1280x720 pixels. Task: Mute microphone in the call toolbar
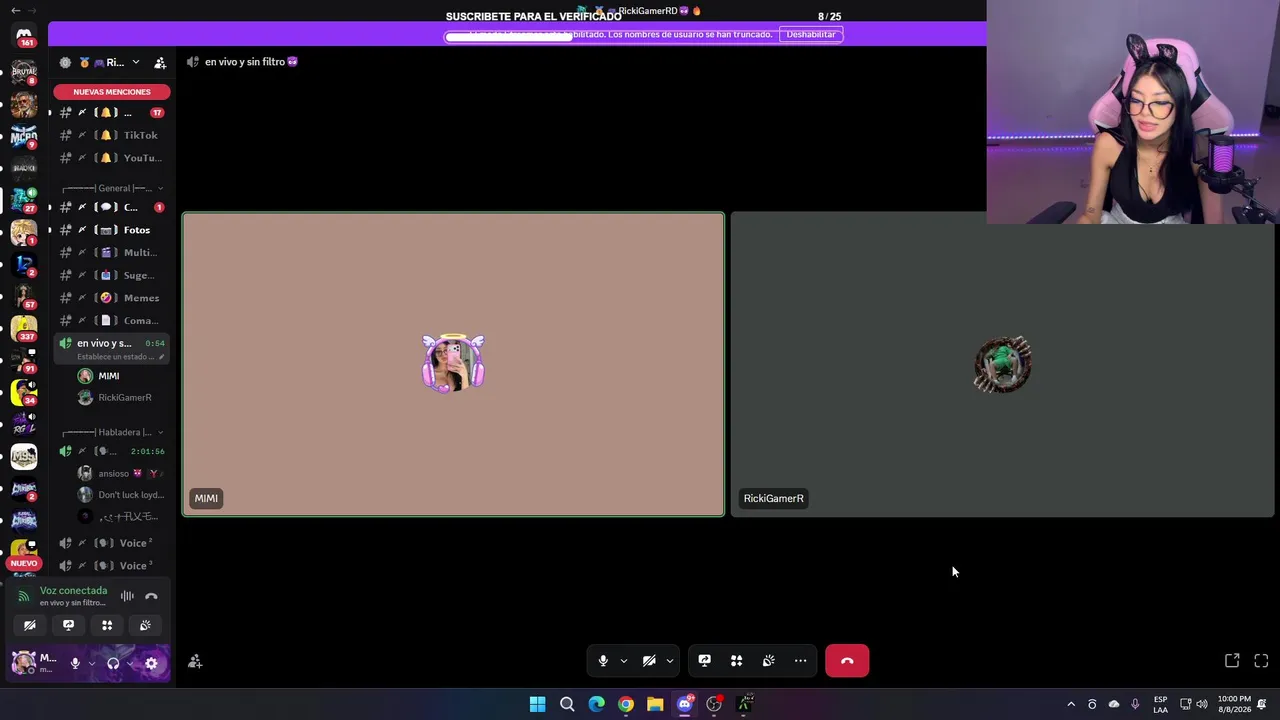pyautogui.click(x=603, y=661)
